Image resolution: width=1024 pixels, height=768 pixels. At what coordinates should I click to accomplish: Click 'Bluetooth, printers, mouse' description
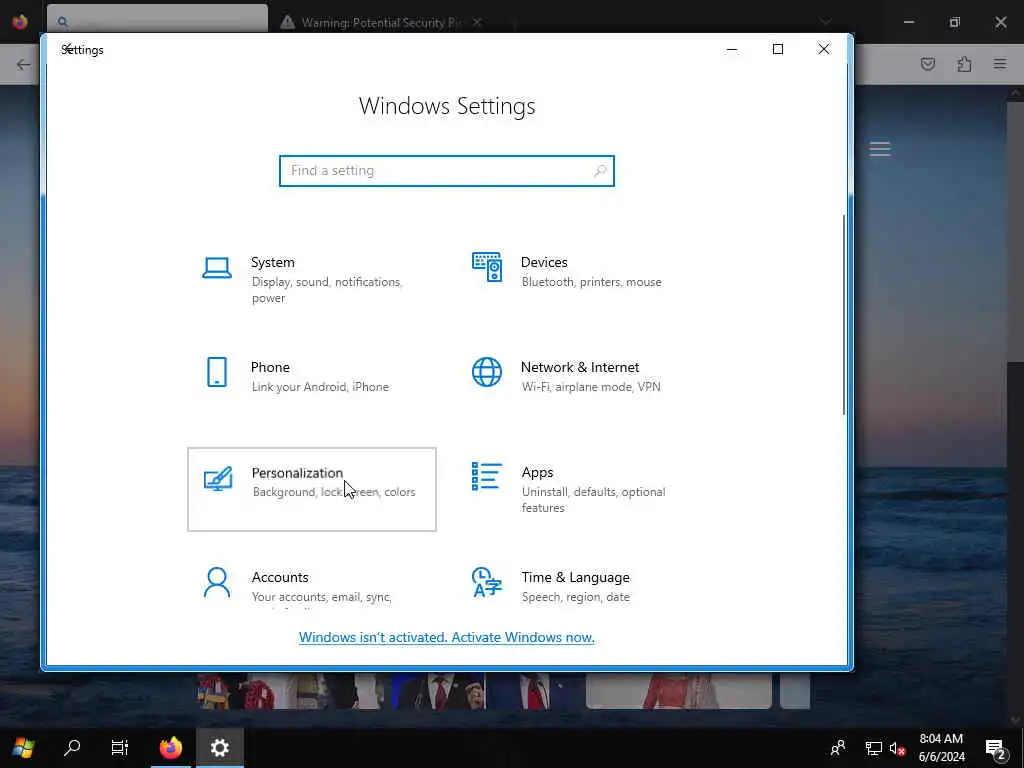[592, 282]
